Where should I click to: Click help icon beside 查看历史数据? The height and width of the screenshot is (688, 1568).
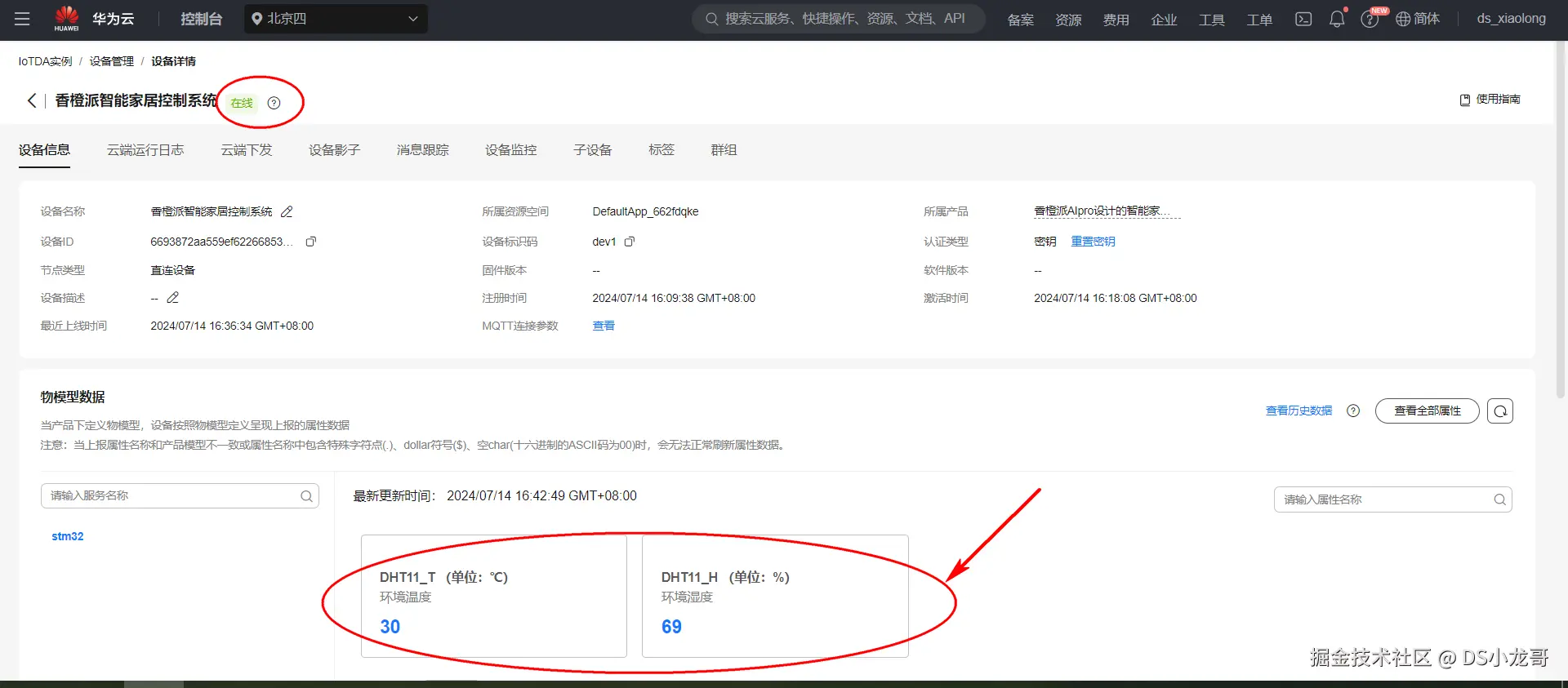(1353, 411)
